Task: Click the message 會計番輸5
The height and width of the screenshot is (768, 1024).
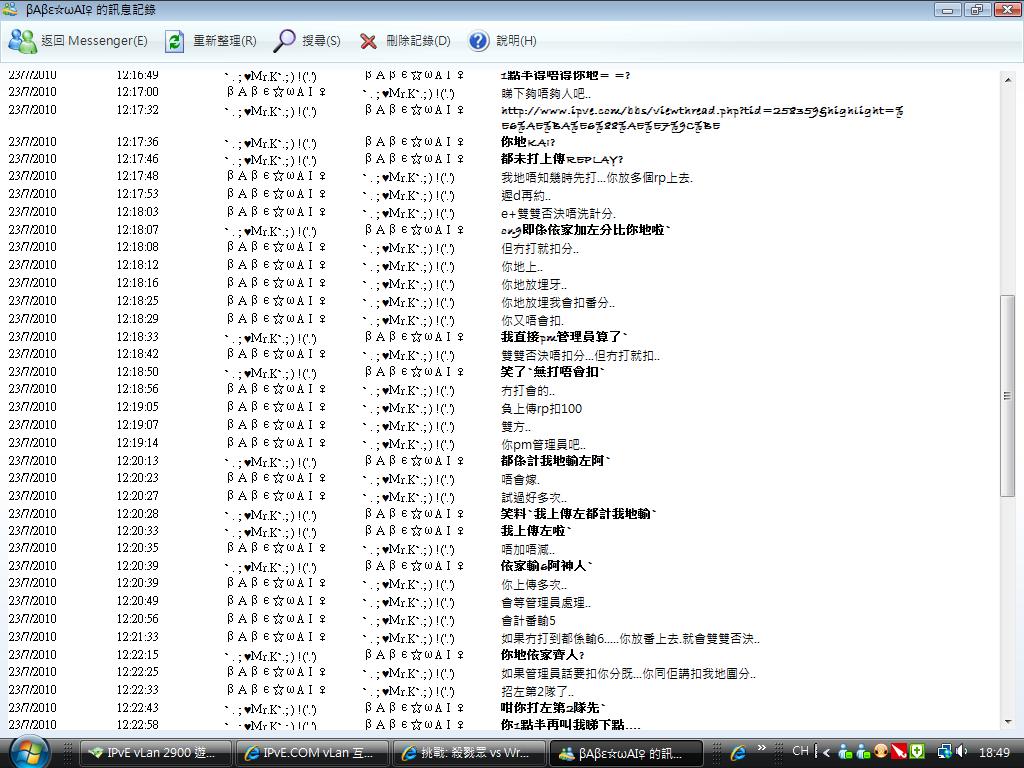Action: click(x=528, y=620)
